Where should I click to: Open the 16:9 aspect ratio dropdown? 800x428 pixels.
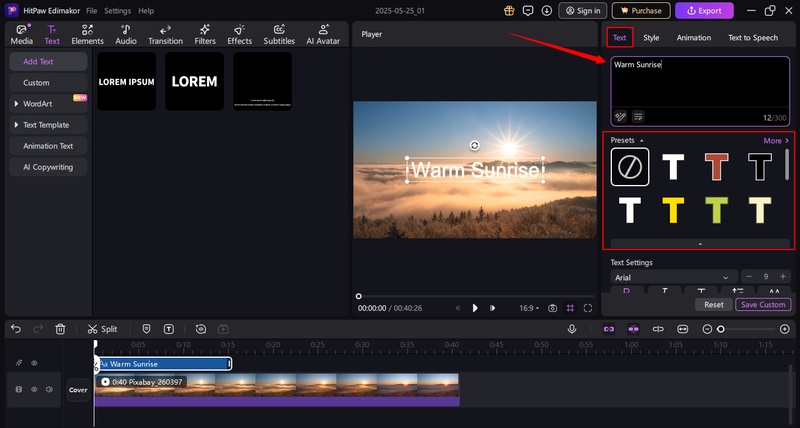tap(529, 308)
